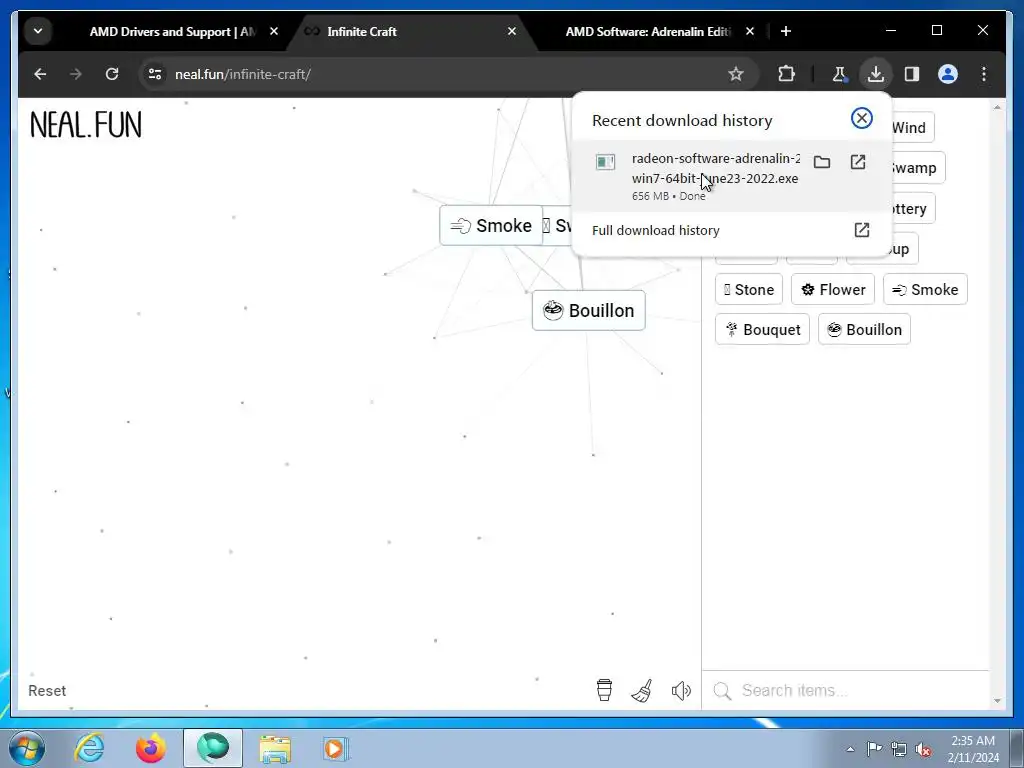Screen dimensions: 1024x768
Task: Open a new browser tab
Action: (x=786, y=31)
